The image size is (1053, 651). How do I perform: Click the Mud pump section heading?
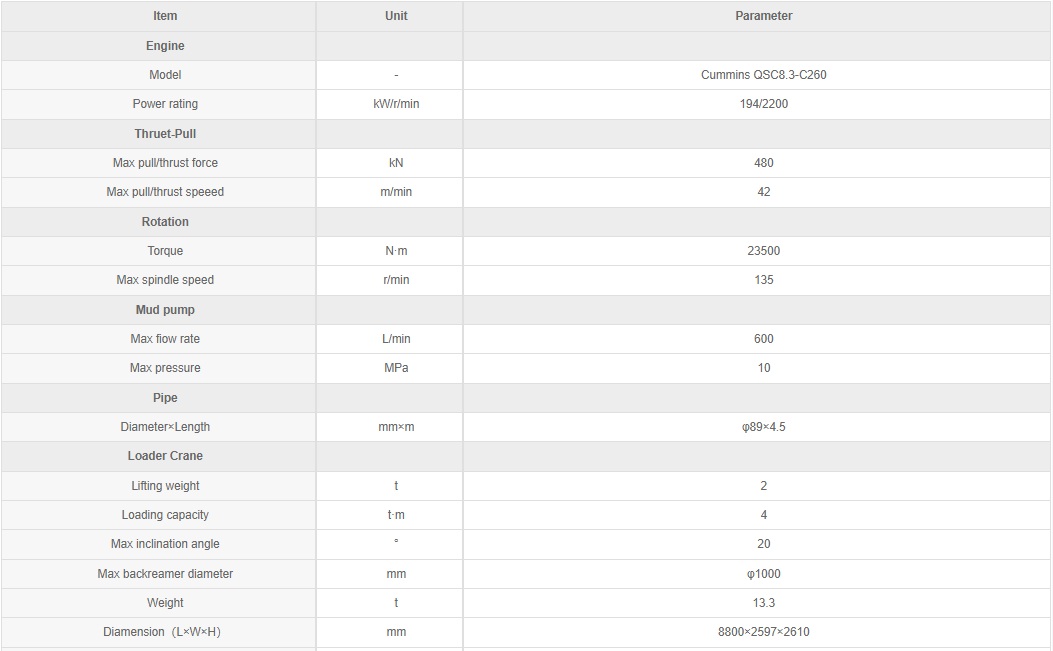pyautogui.click(x=165, y=310)
